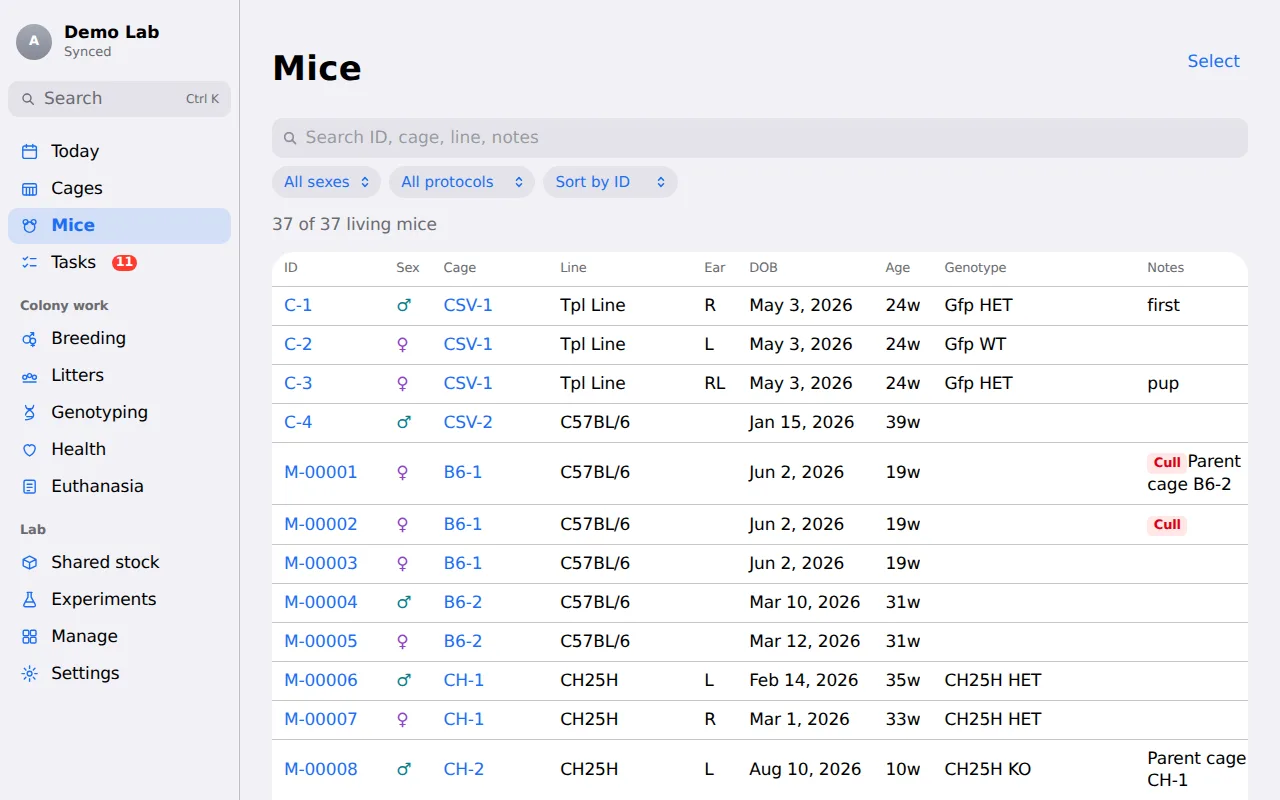Click the Euthanasia document icon

coord(30,486)
